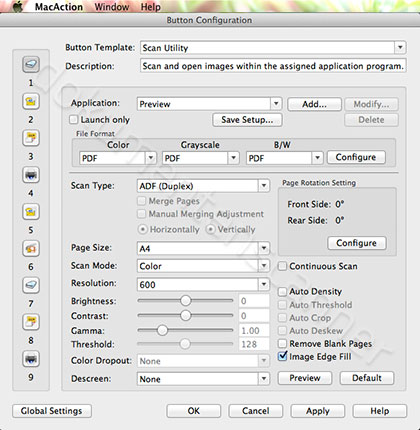
Task: Select button 5 icon in sidebar
Action: 31,211
